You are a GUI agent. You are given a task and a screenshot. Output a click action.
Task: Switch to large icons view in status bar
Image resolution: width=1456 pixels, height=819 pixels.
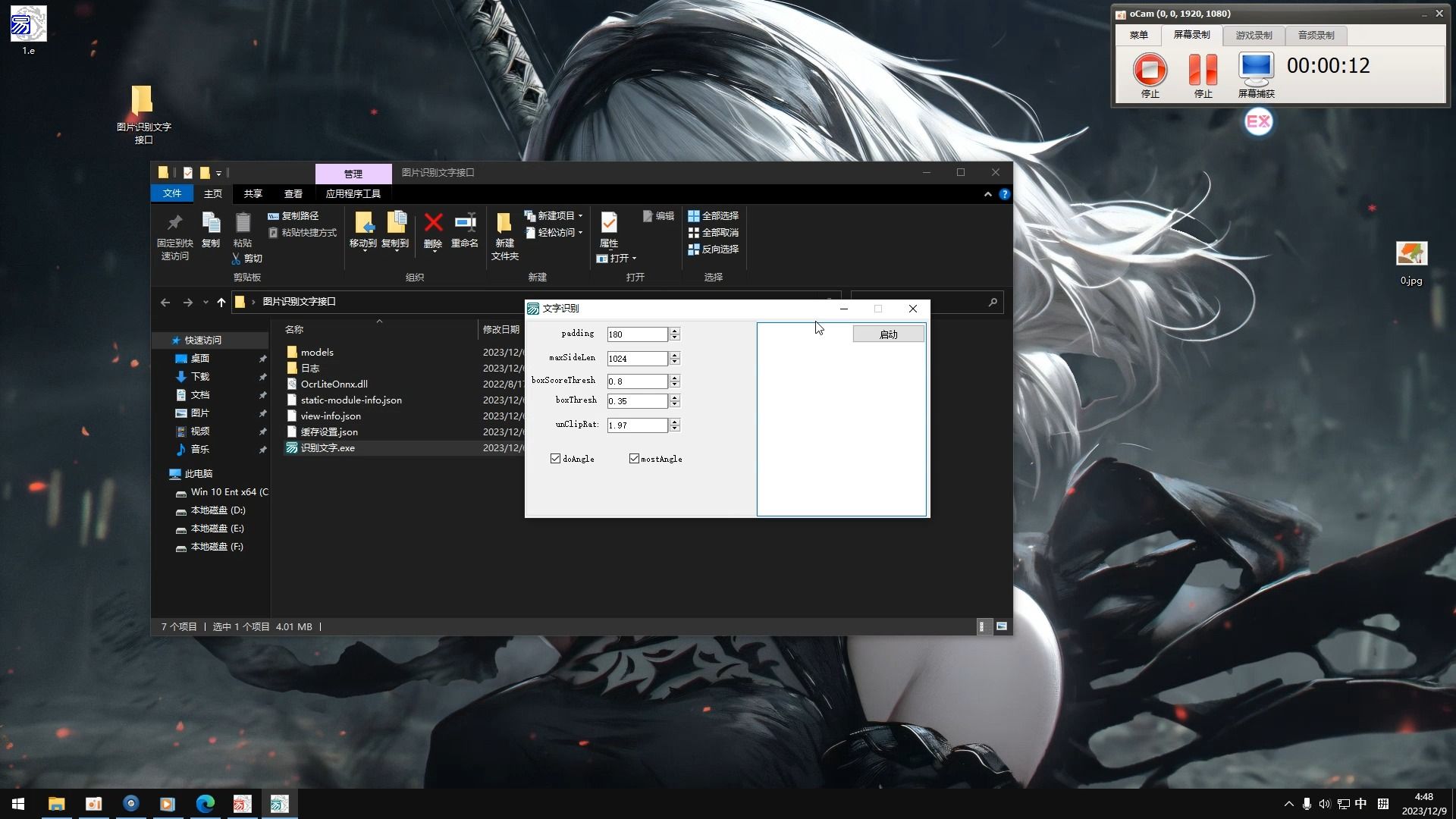(1002, 626)
